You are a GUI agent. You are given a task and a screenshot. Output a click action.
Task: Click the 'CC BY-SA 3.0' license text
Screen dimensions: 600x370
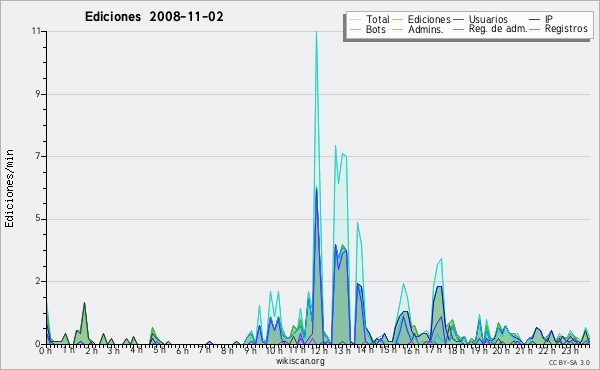[x=569, y=363]
